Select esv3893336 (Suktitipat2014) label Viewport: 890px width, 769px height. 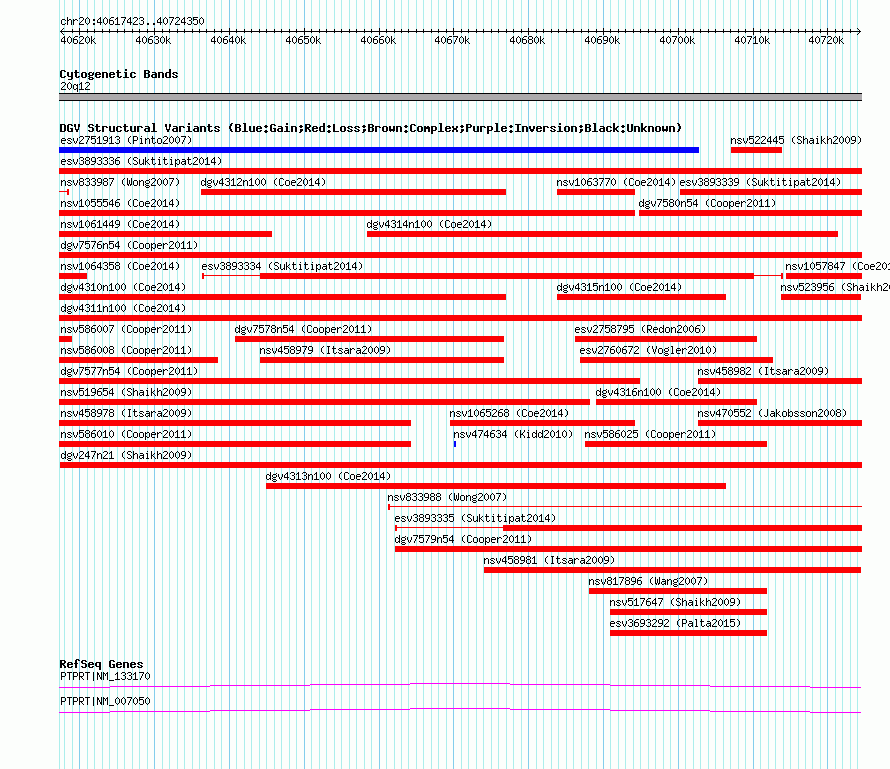[x=141, y=161]
